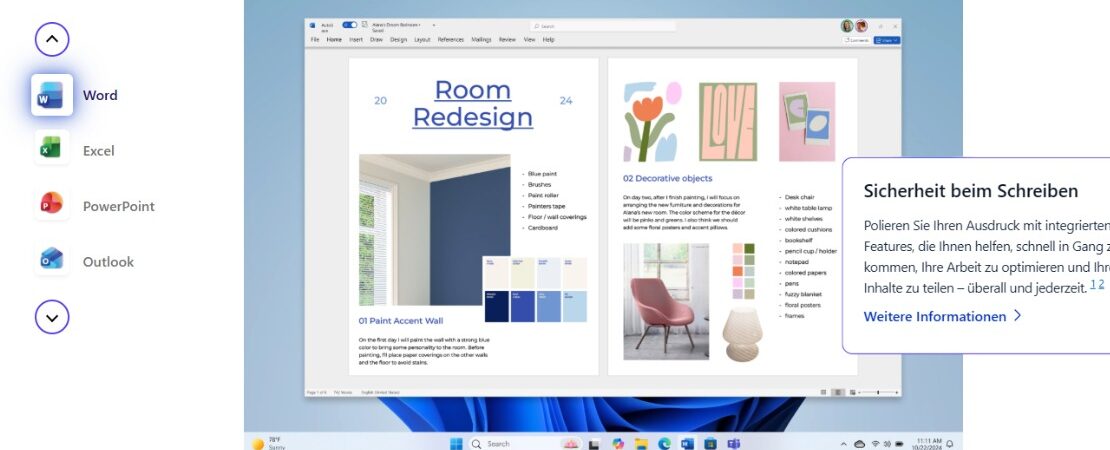Viewport: 1110px width, 450px height.
Task: Click the pink and green color palette
Action: [x=743, y=271]
